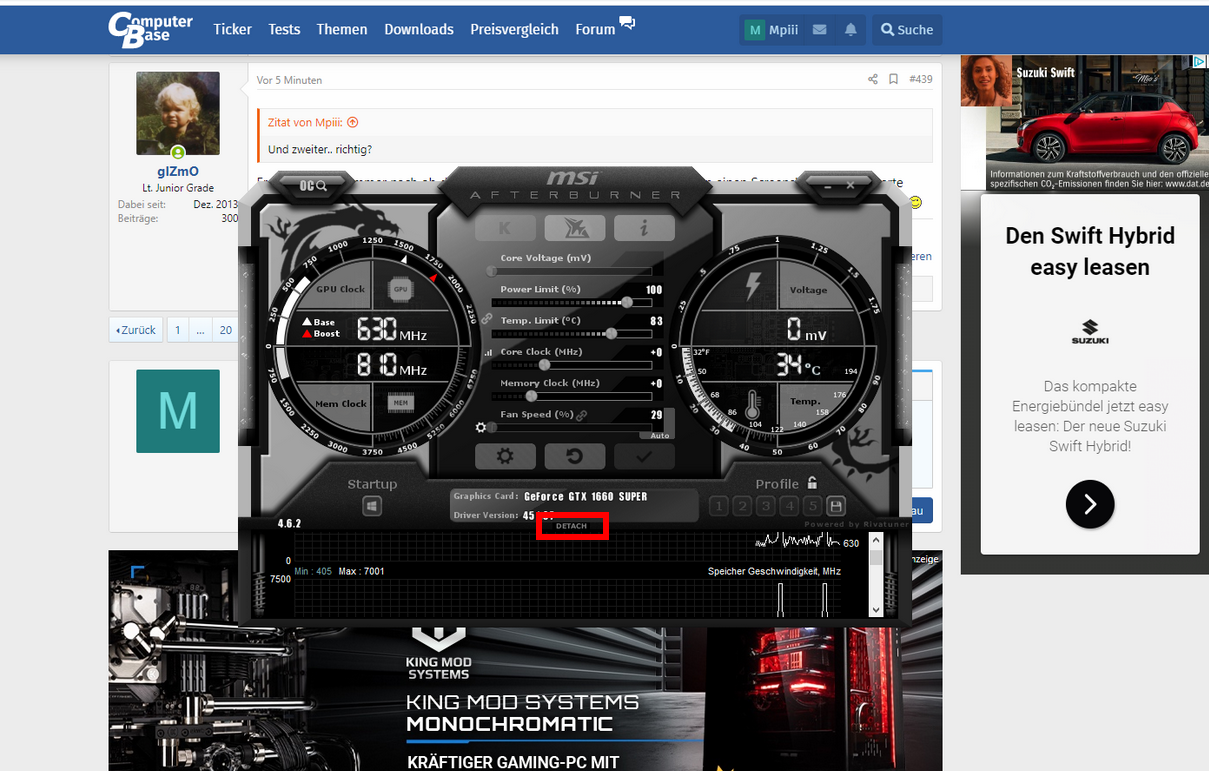
Task: Click the GPU chip icon in the clock gauge
Action: coord(401,289)
